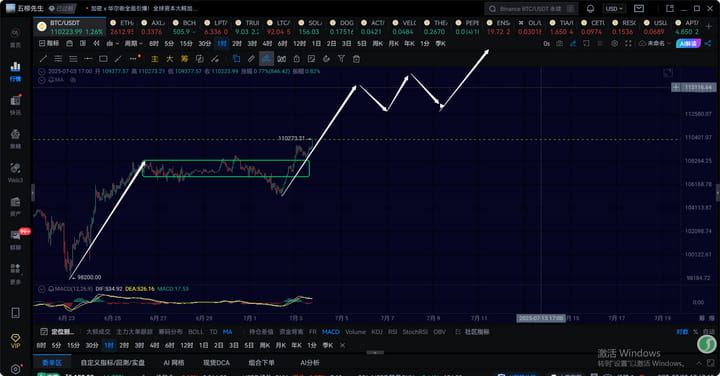Toggle the Volume indicator
Viewport: 720px width, 376px height.
tap(355, 331)
